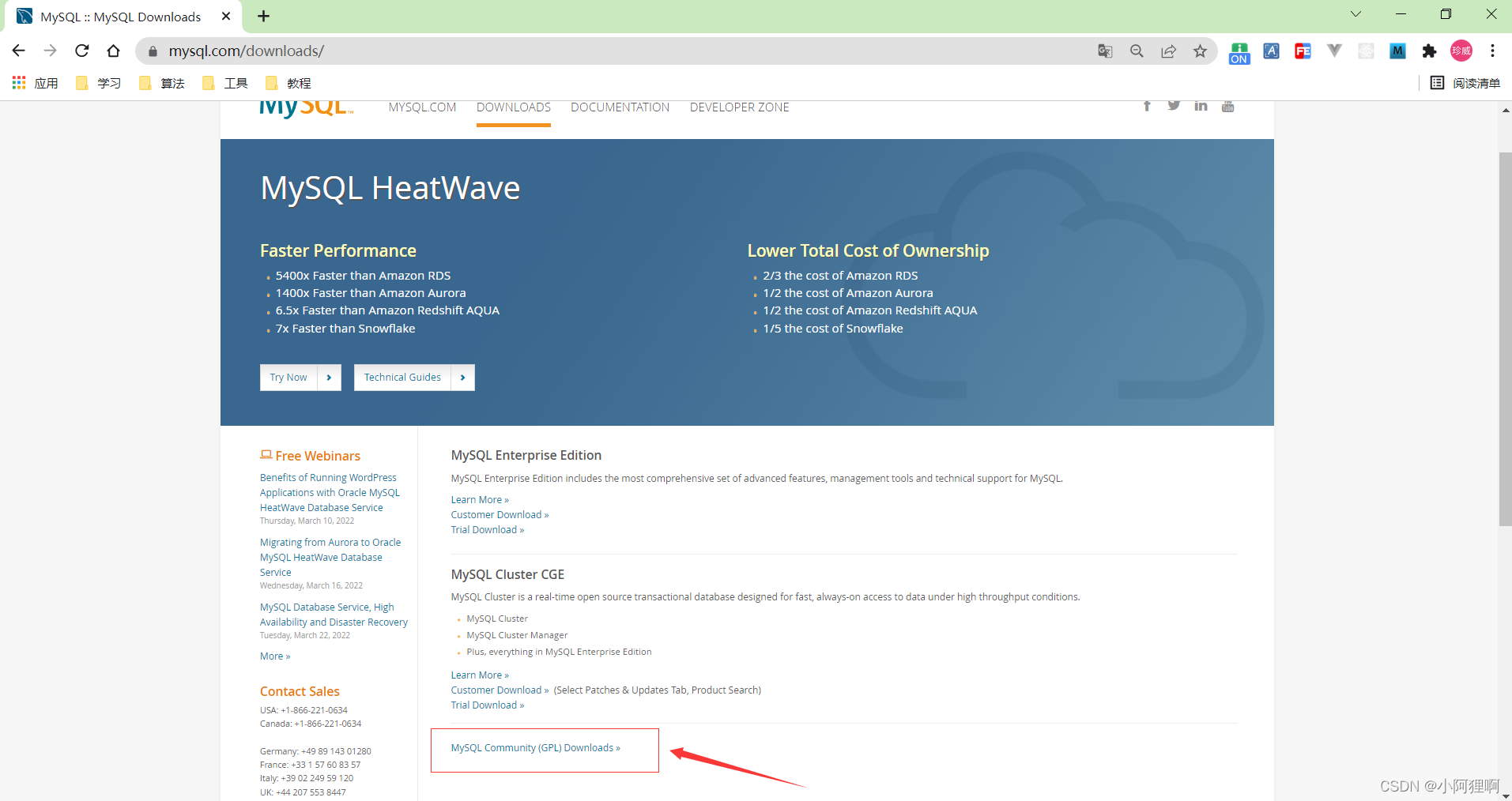Open the Contact Sales link
The image size is (1512, 801).
point(300,691)
